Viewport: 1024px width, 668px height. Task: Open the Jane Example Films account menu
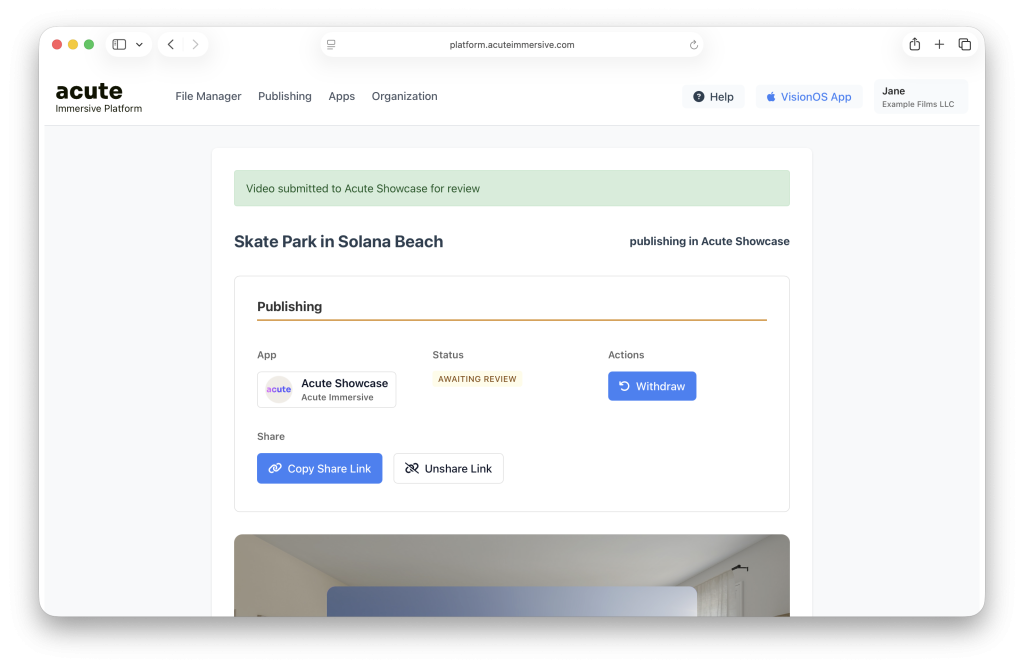[920, 97]
